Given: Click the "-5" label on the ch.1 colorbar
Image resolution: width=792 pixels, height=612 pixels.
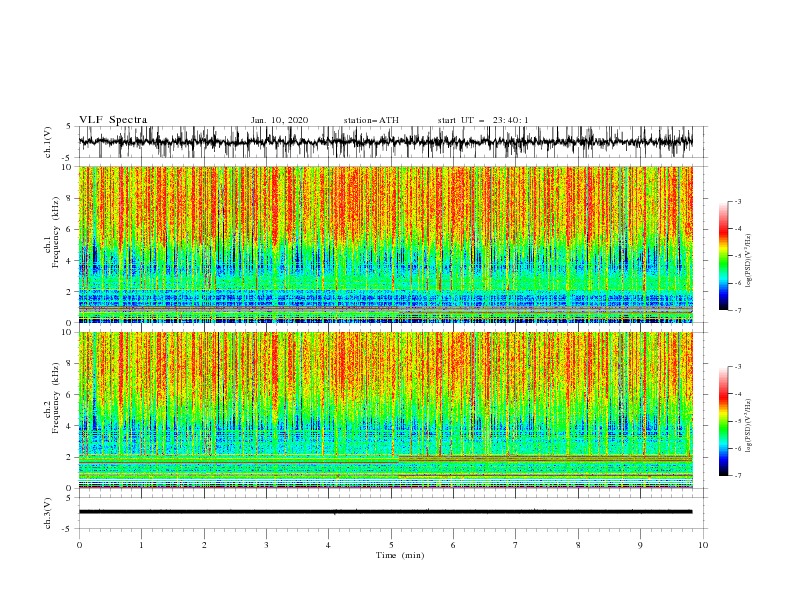Looking at the screenshot, I should coord(738,256).
